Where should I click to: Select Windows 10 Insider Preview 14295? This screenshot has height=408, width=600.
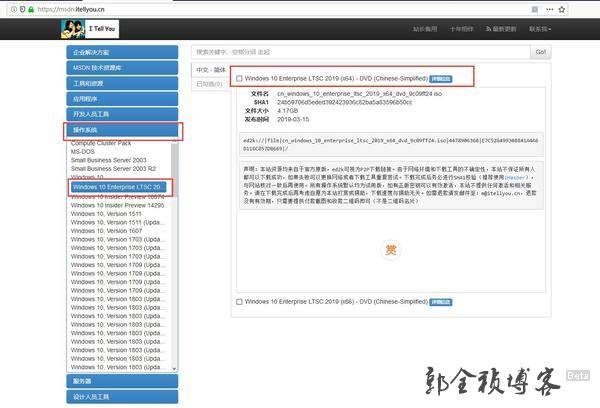click(x=117, y=205)
